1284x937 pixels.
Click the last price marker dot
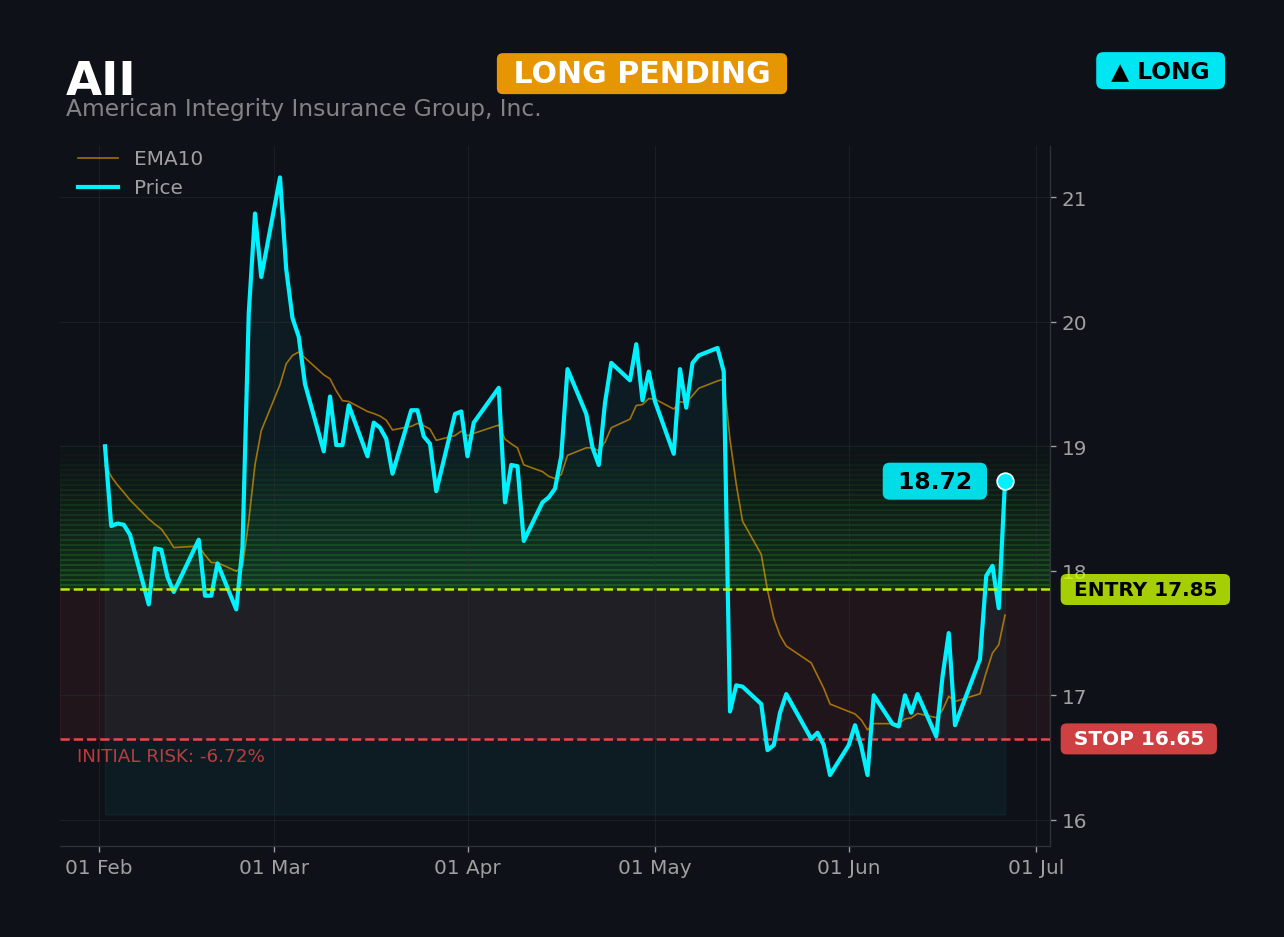coord(1005,481)
